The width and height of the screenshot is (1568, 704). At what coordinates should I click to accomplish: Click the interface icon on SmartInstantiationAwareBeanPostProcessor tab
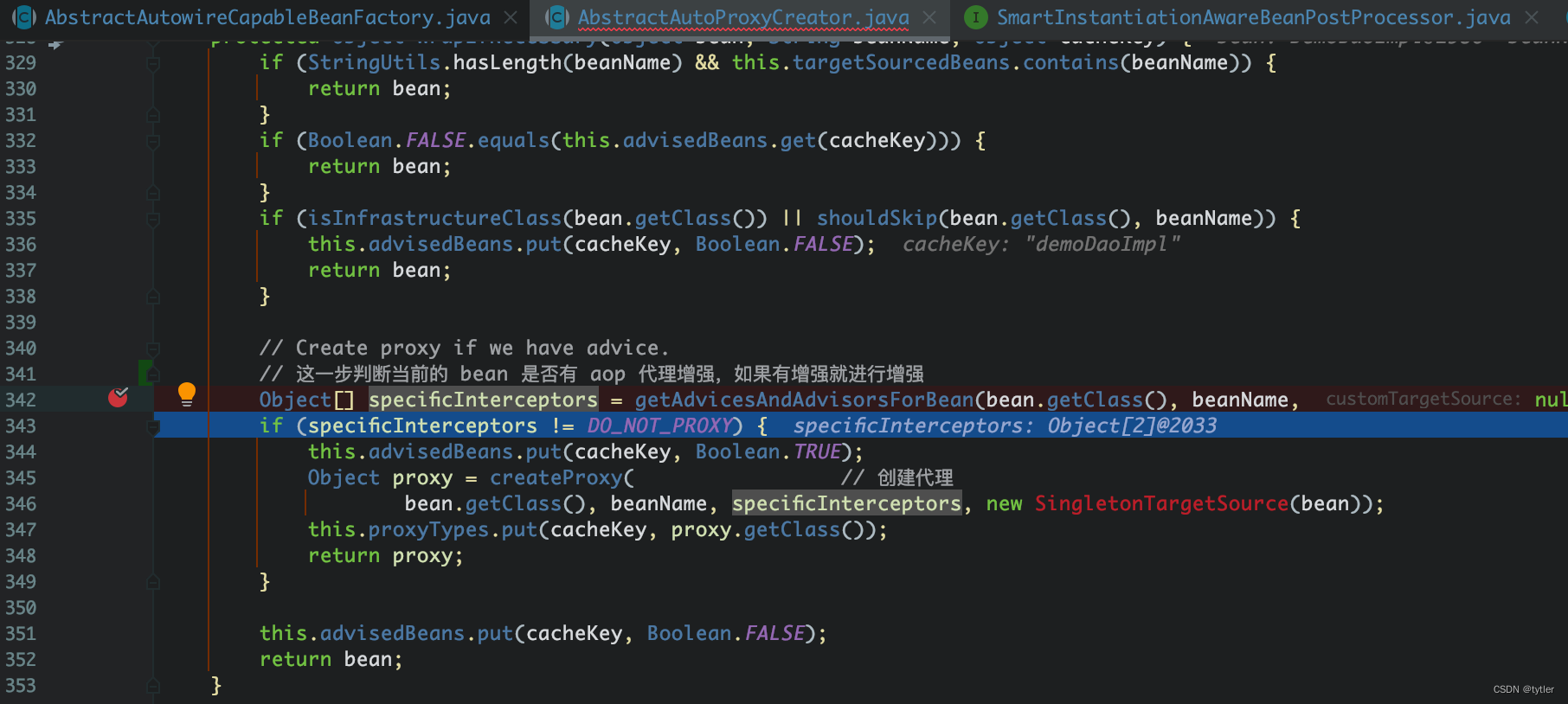coord(976,17)
